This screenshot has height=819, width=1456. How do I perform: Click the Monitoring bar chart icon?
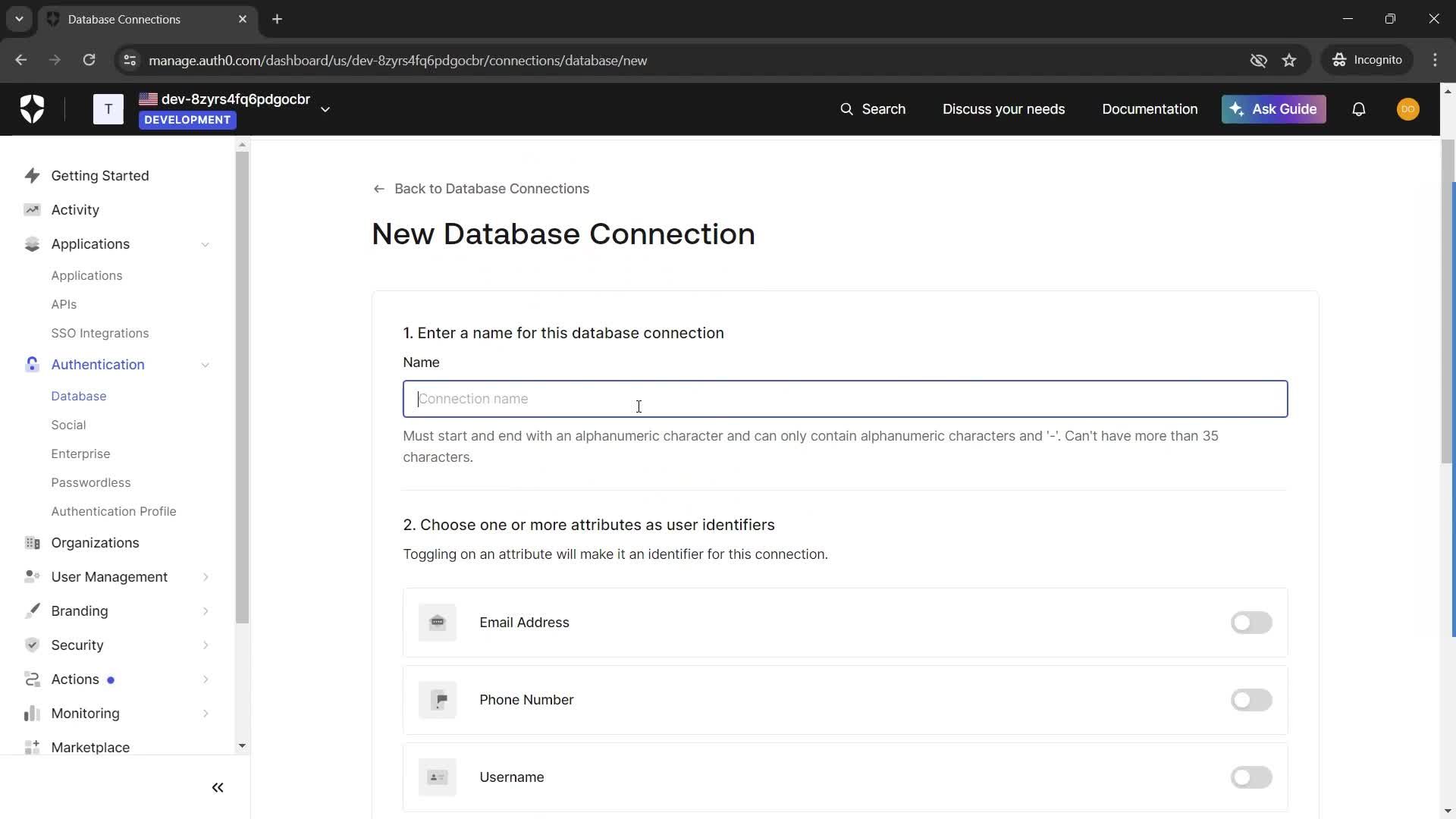[x=32, y=714]
